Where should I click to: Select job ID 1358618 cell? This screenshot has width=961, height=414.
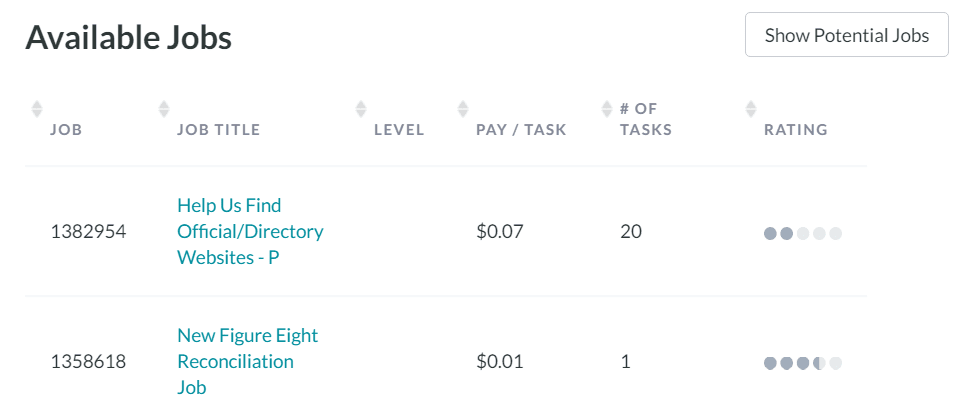click(88, 362)
